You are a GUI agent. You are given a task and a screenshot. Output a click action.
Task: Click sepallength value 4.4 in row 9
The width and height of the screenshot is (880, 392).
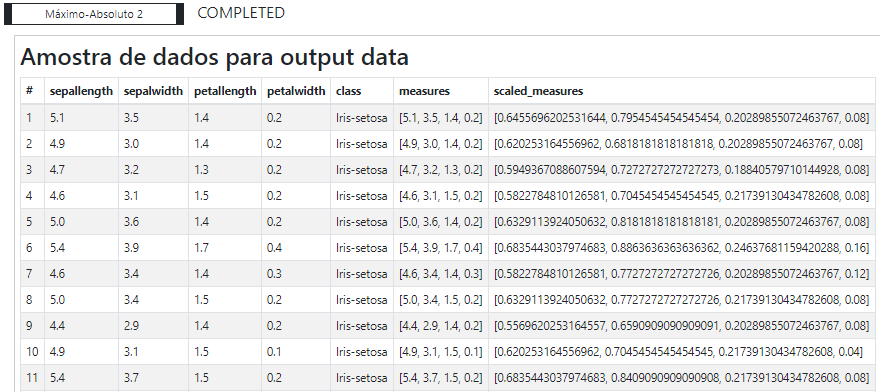pyautogui.click(x=81, y=326)
